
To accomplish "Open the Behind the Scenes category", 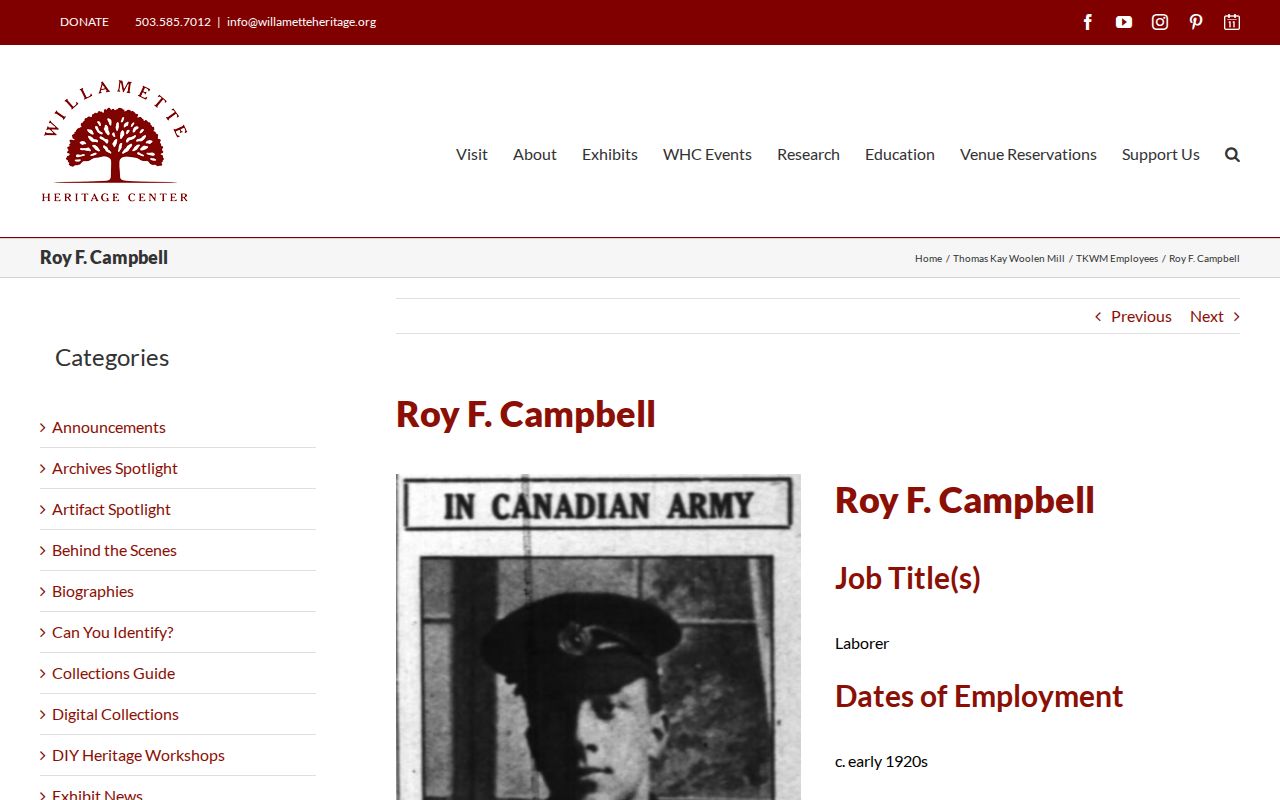I will pos(114,550).
